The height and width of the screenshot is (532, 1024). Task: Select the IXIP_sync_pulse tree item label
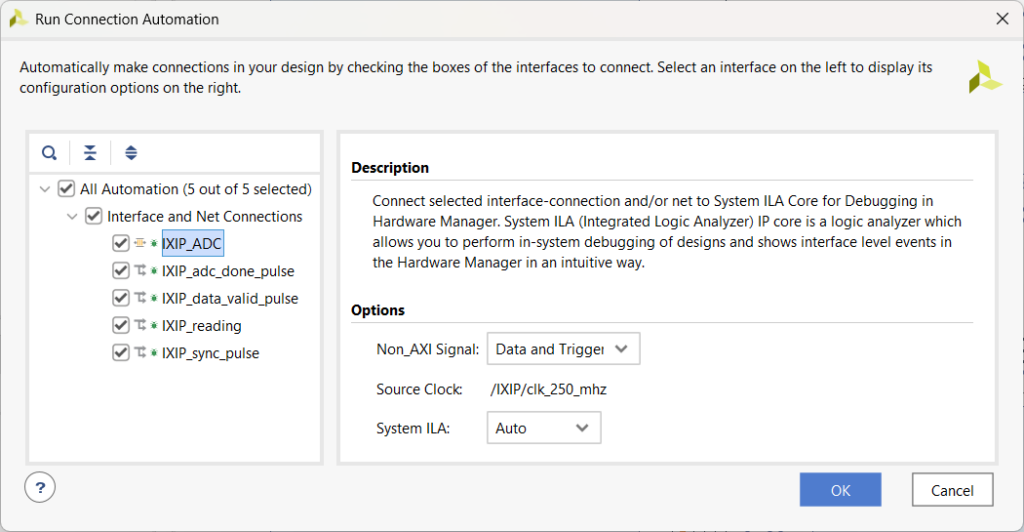coord(210,353)
